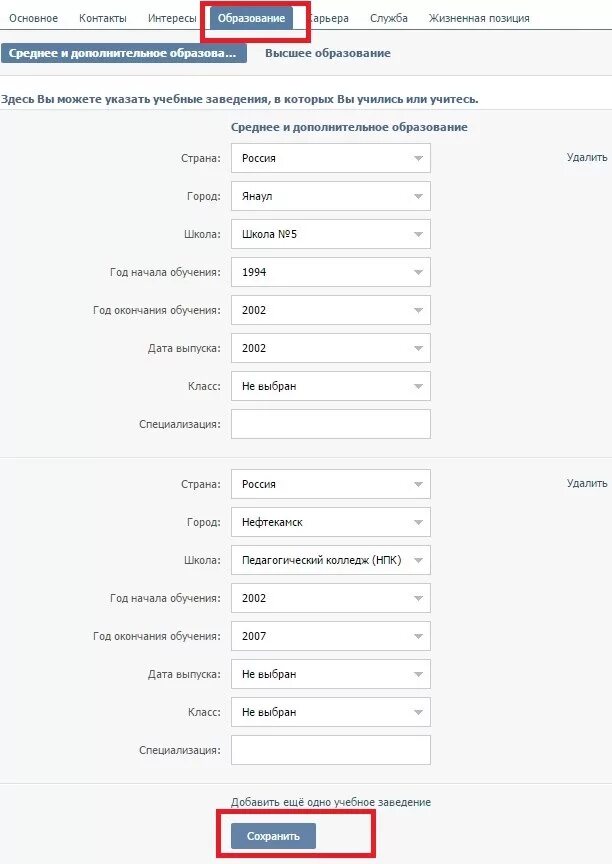This screenshot has height=864, width=612.
Task: Change end year dropdown showing 2007
Action: click(330, 636)
